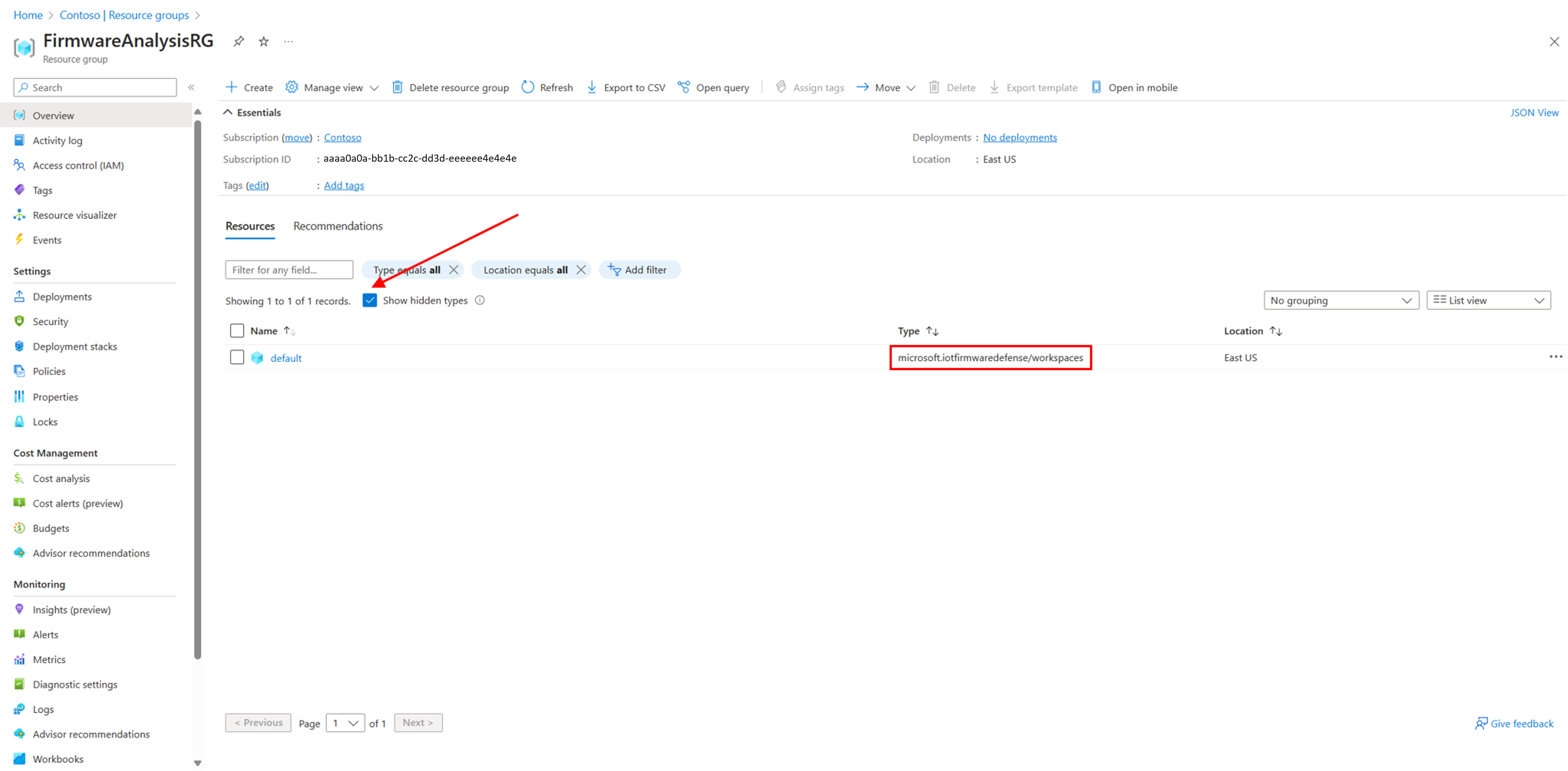
Task: Pin FirmwareAnalysisRG to dashboard
Action: click(x=239, y=41)
